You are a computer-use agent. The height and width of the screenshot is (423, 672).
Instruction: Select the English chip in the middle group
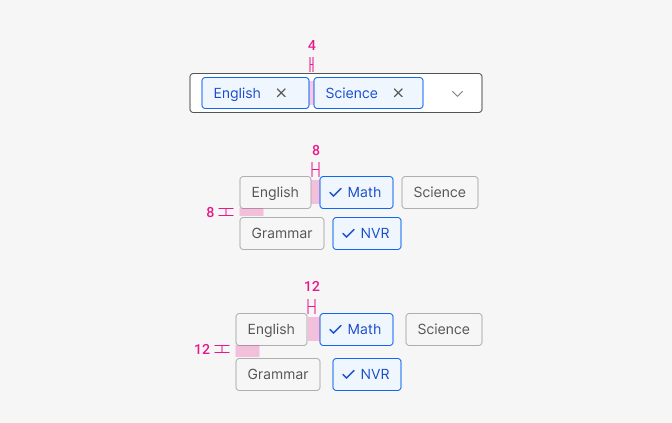(275, 192)
